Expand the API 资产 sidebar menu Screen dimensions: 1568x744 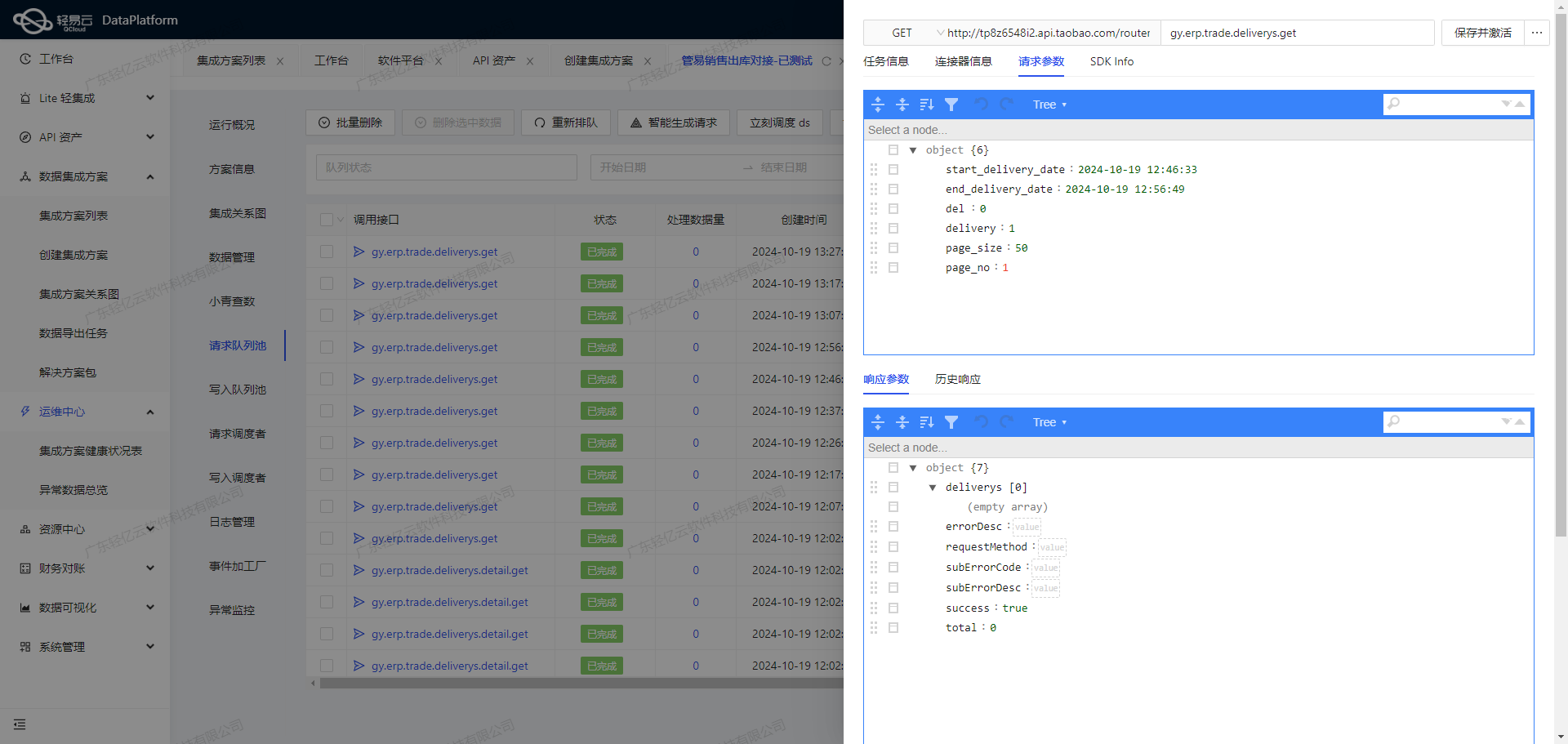point(86,137)
